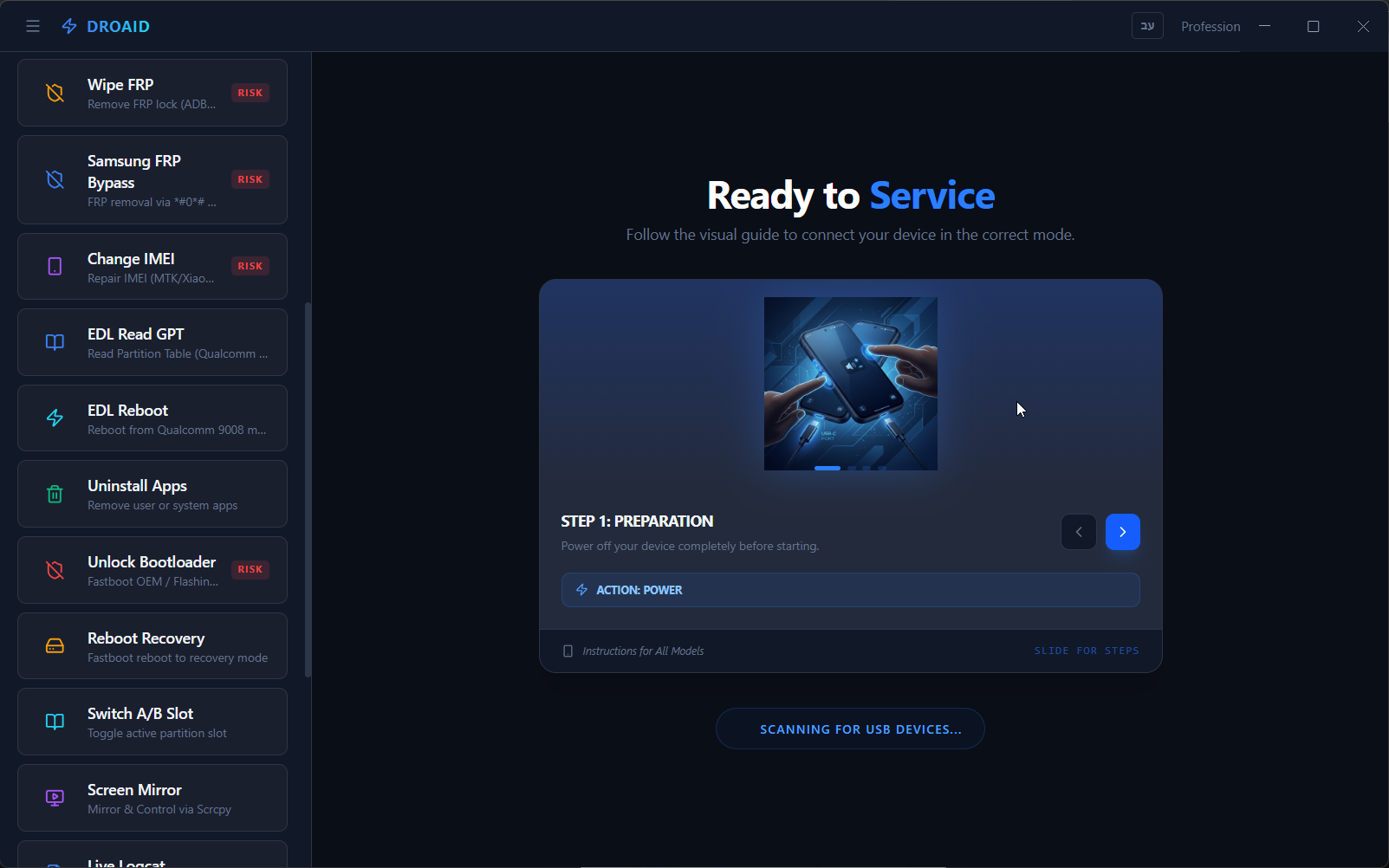1389x868 pixels.
Task: Go to next step with right chevron
Action: point(1122,532)
